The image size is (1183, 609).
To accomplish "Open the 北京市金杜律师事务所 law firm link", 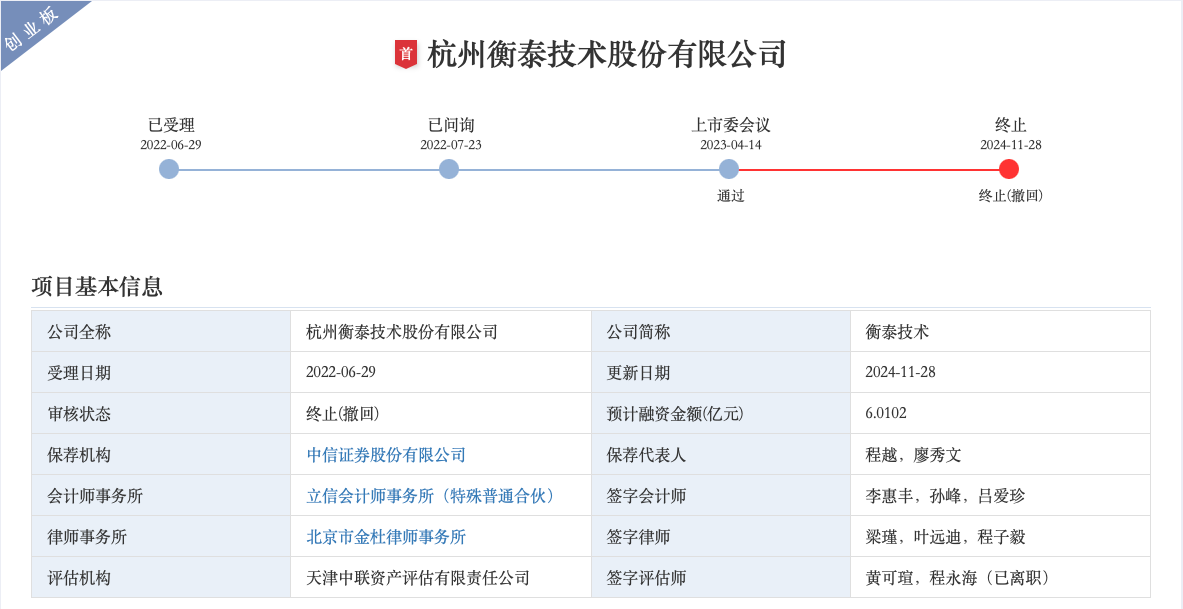I will tap(386, 537).
